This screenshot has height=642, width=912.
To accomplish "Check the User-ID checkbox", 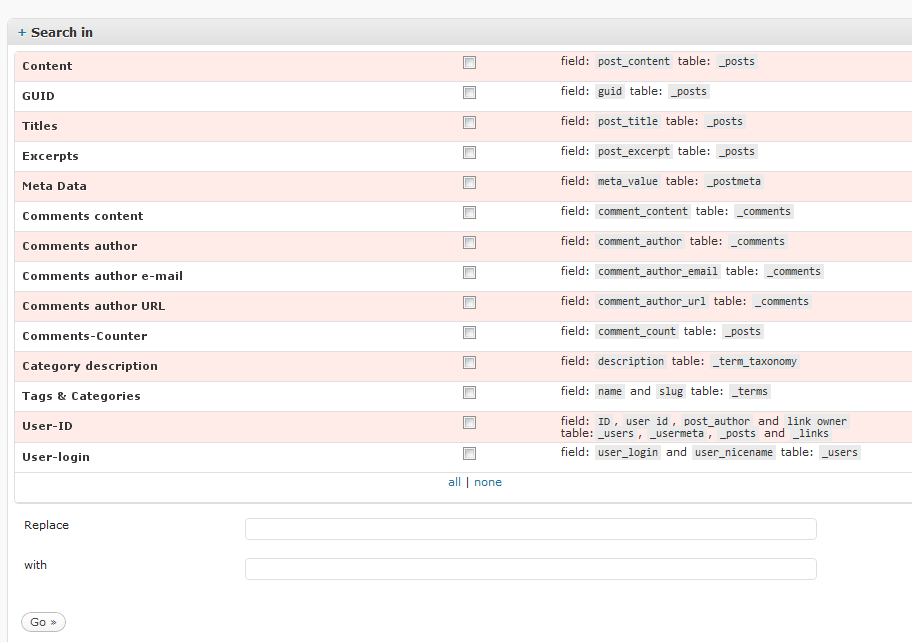I will click(x=469, y=422).
